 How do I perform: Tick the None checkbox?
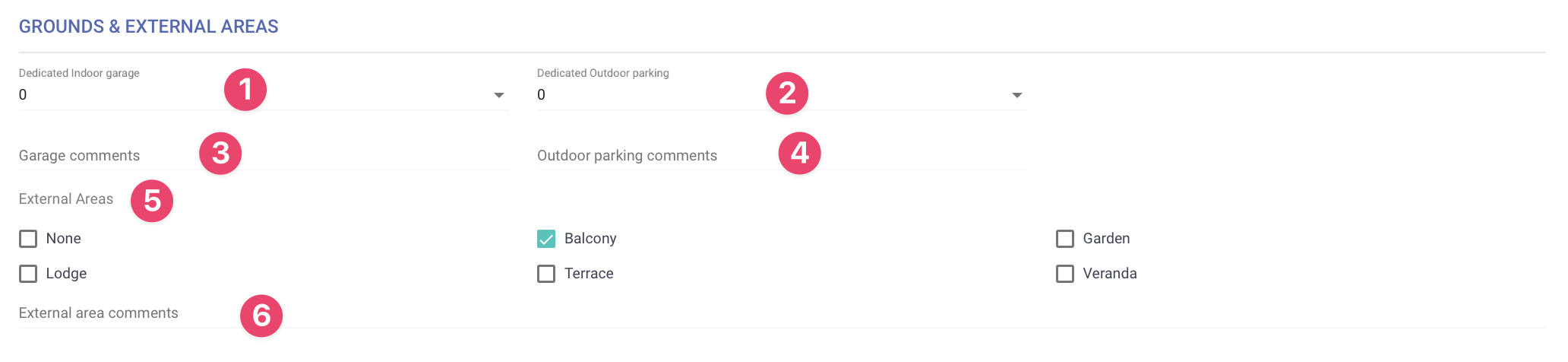pos(28,239)
